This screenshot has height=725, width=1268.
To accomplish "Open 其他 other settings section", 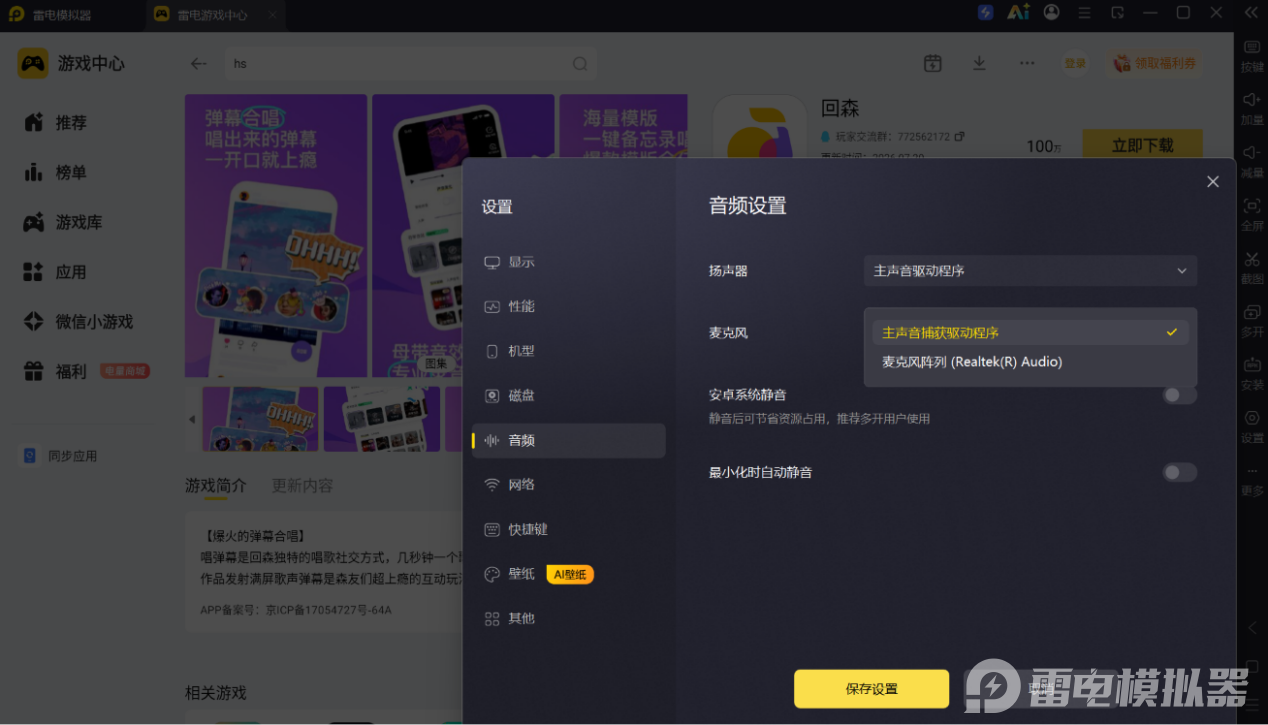I will click(x=568, y=618).
